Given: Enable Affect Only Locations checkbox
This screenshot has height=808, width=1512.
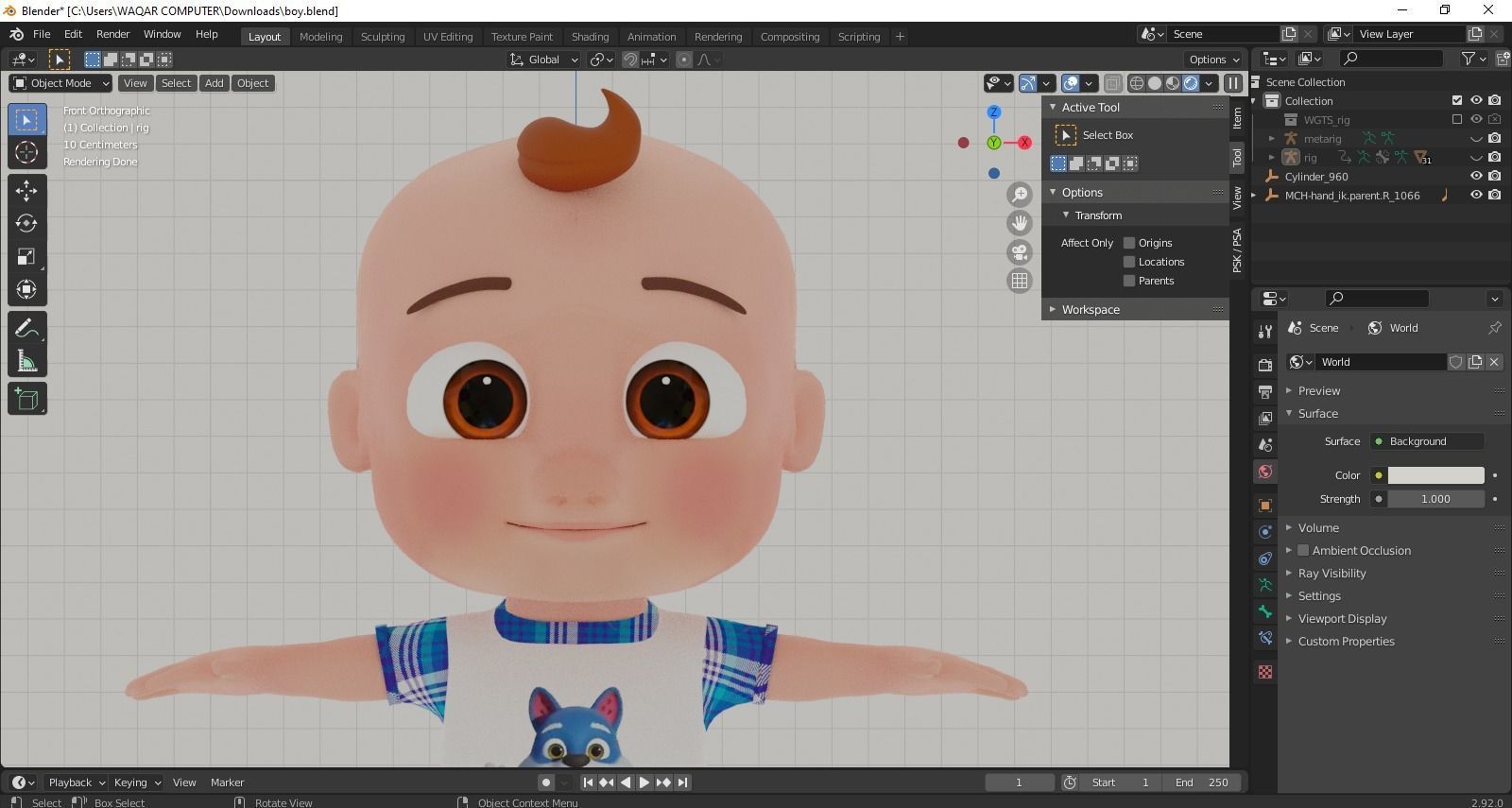Looking at the screenshot, I should click(1128, 262).
